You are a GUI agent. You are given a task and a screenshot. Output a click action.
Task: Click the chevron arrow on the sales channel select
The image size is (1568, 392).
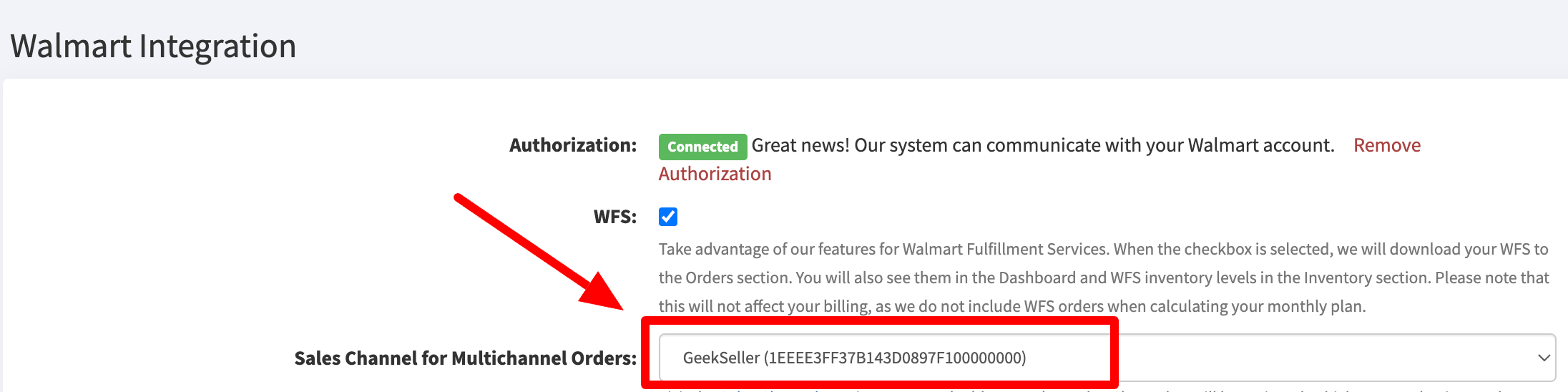point(1544,358)
